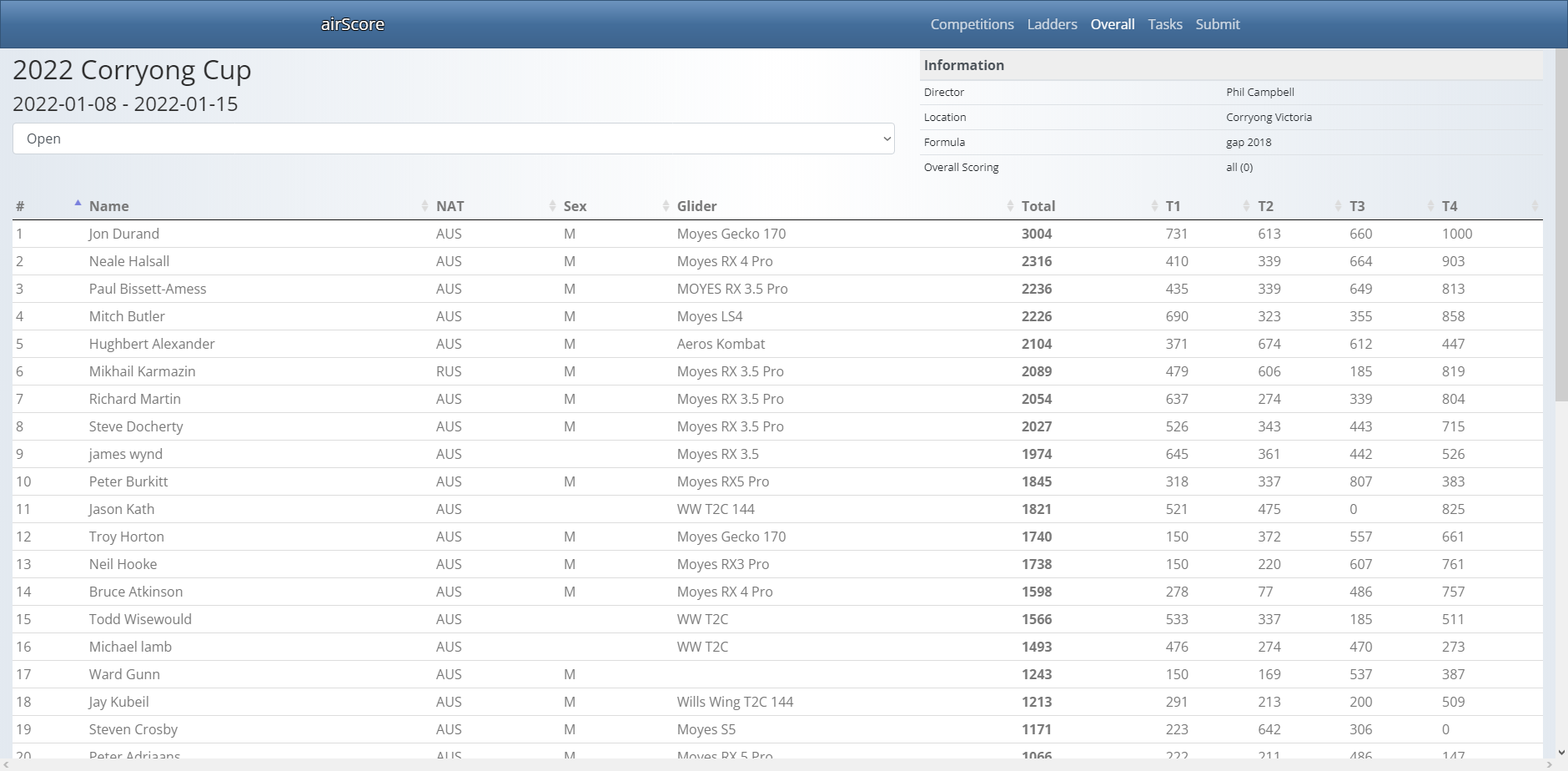Screen dimensions: 1568x771
Task: Sort by Glider column sort arrows
Action: 1010,206
